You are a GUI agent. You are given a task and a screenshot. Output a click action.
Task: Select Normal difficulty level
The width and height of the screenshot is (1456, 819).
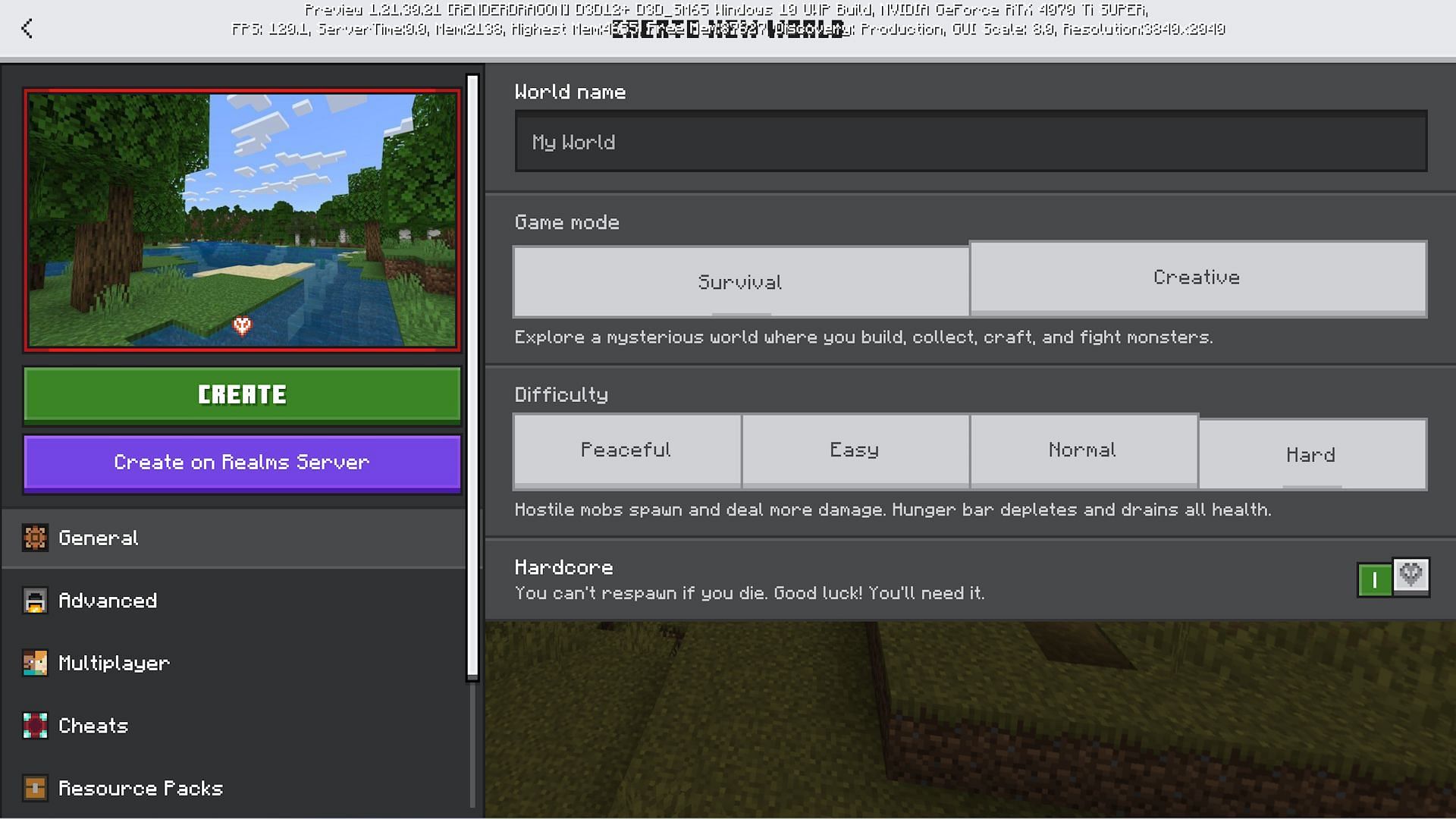pos(1083,450)
